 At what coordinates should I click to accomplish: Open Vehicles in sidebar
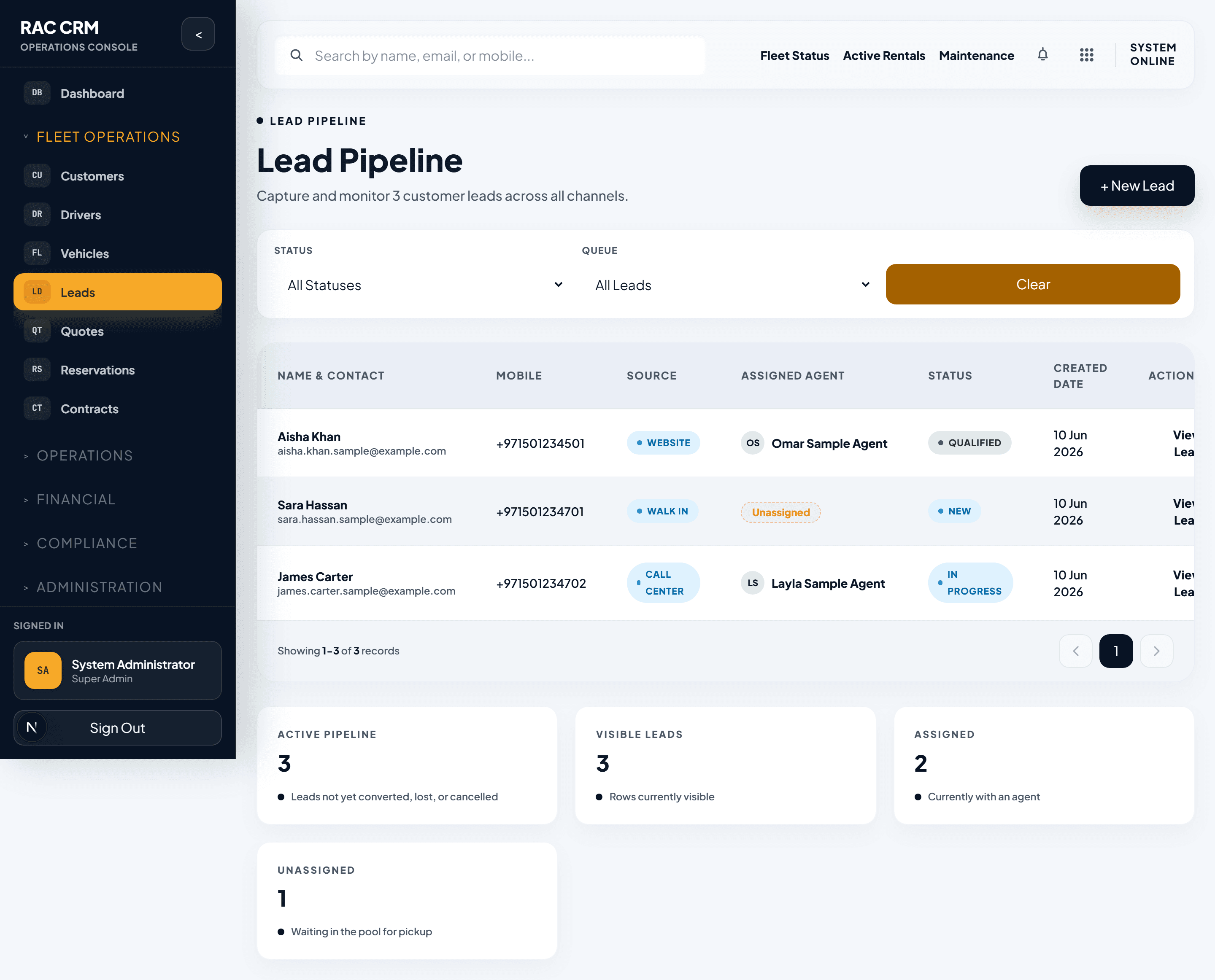pos(117,253)
